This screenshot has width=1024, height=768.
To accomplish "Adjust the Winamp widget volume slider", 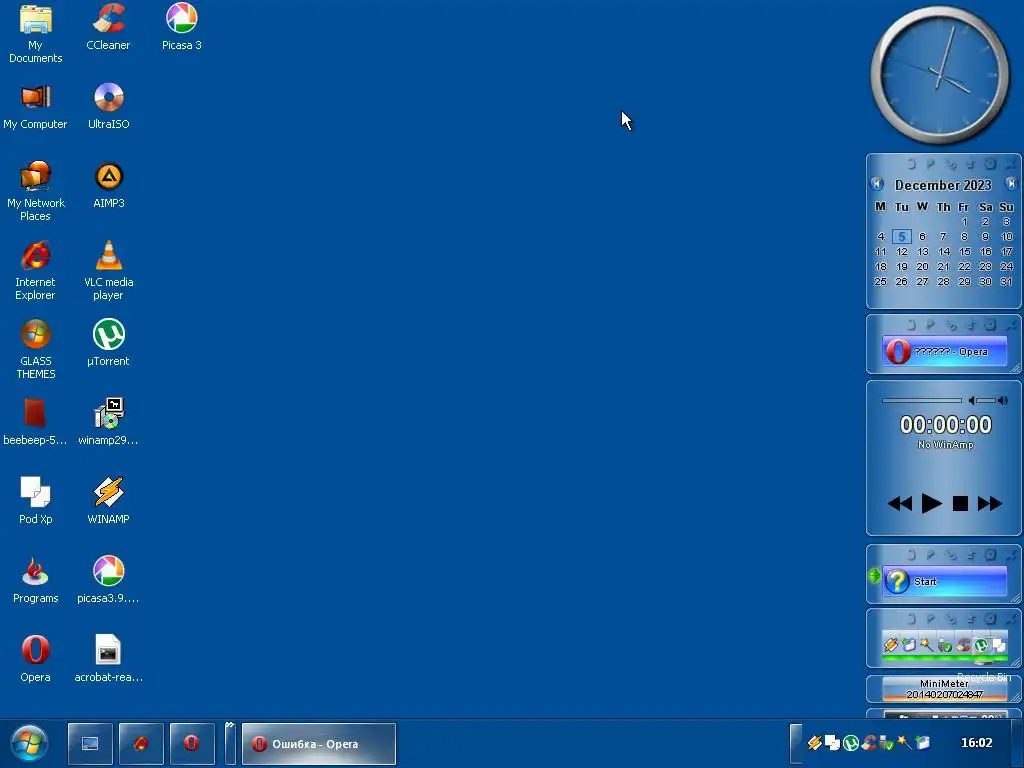I will (x=988, y=400).
